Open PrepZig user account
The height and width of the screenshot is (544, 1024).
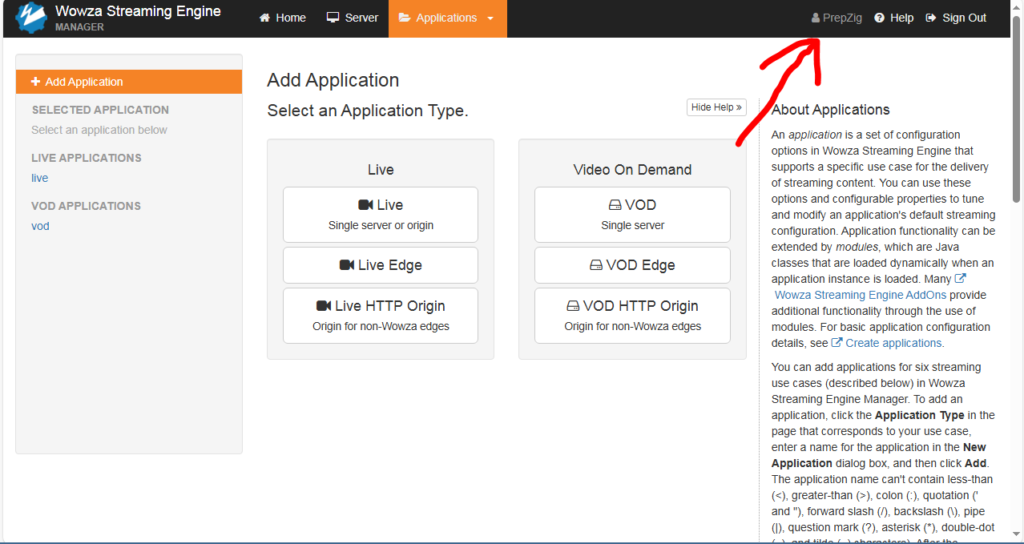[837, 18]
